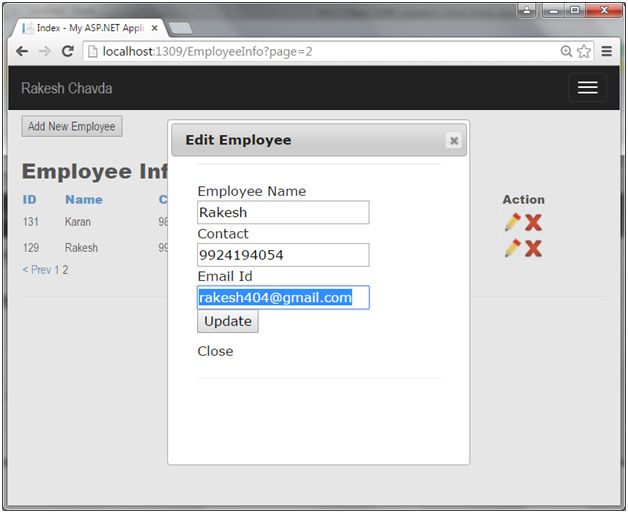The width and height of the screenshot is (628, 513).
Task: Click the Add New Employee button
Action: 71,127
